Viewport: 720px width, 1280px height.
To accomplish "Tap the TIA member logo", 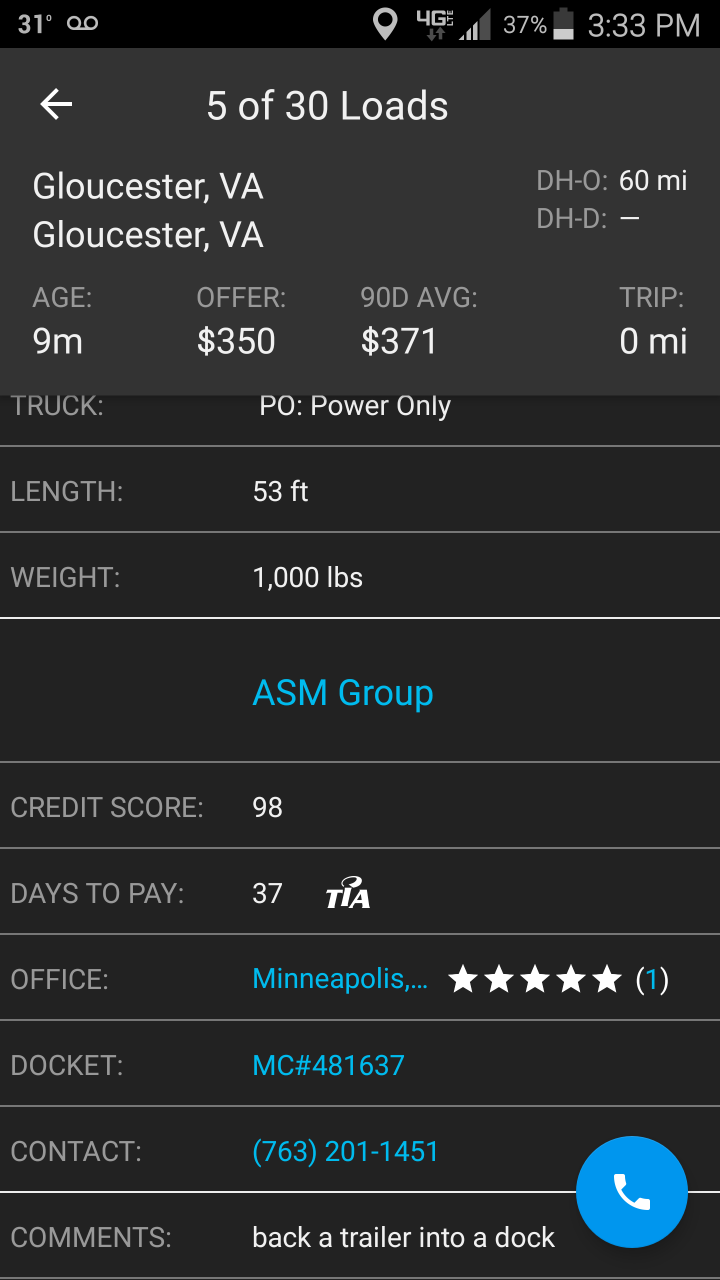I will pyautogui.click(x=348, y=892).
